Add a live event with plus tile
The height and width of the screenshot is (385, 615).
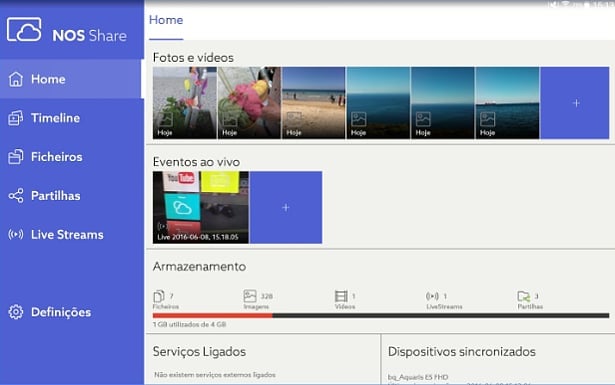tap(286, 207)
